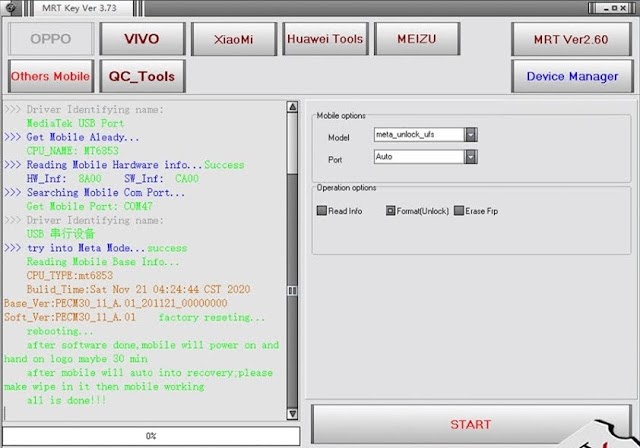
Task: Expand the Port dropdown arrow
Action: [471, 157]
